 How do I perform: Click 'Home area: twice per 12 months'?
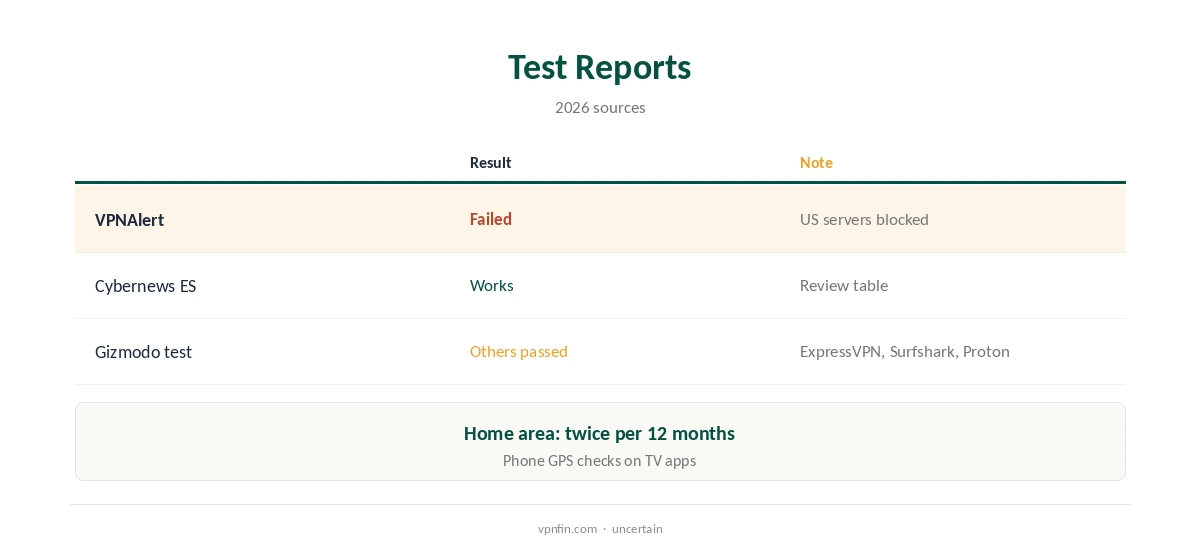(599, 433)
